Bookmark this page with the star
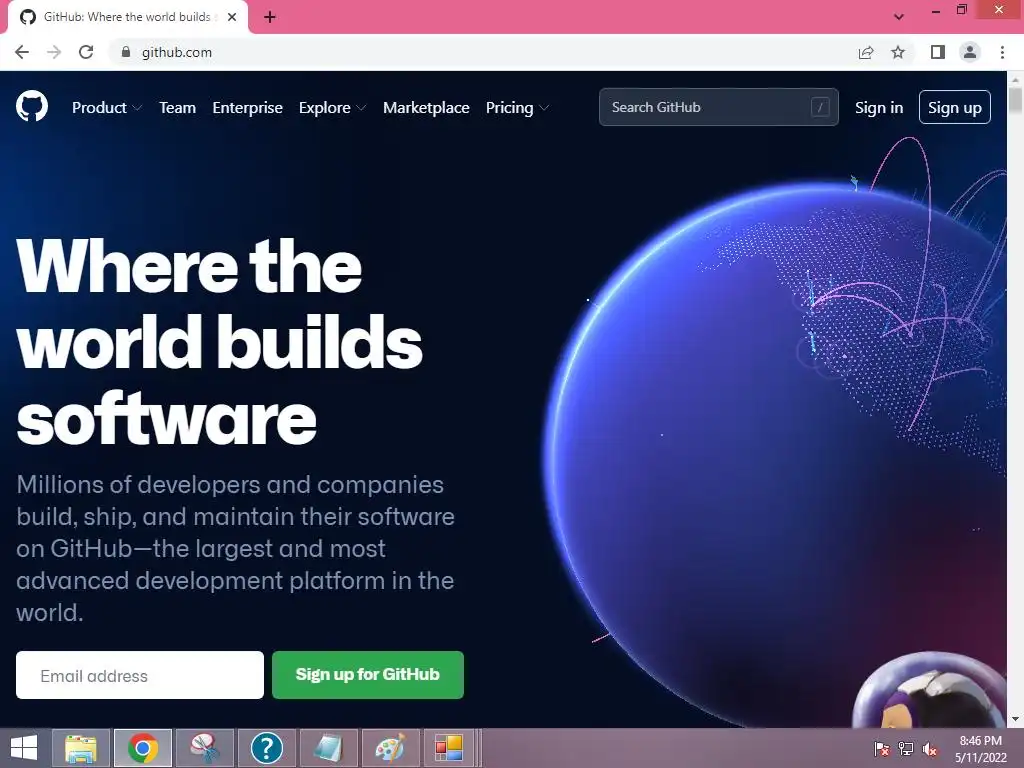Screen dimensions: 1024x768 click(x=898, y=52)
